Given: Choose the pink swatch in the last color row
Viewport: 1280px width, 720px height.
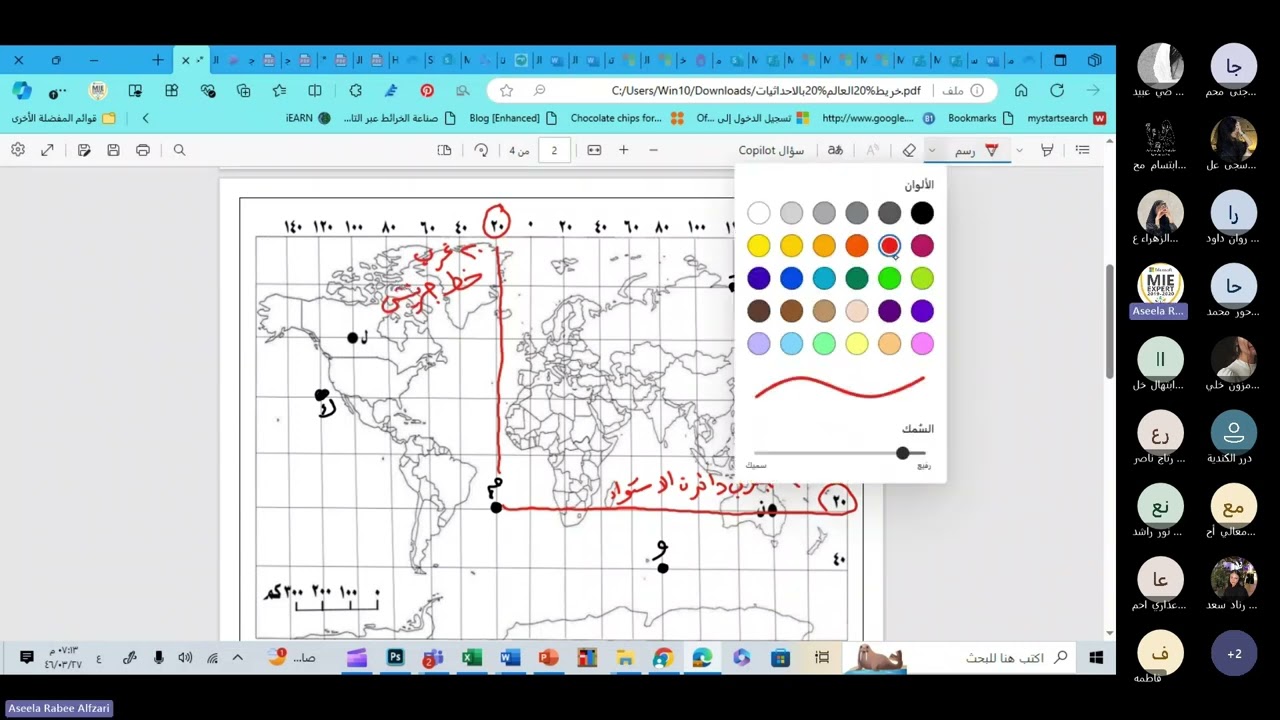Looking at the screenshot, I should (x=922, y=344).
